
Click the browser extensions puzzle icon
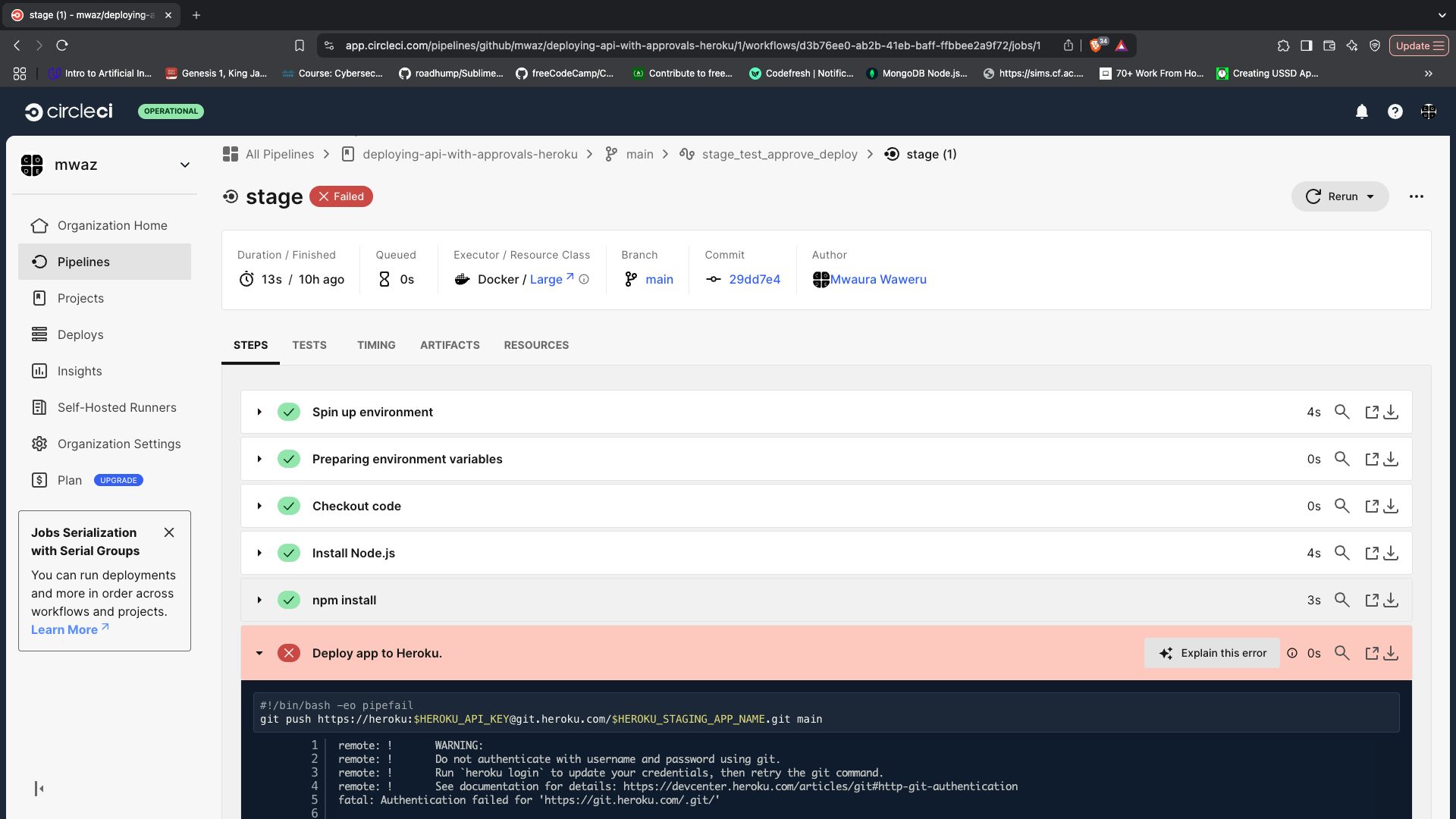(x=1283, y=45)
